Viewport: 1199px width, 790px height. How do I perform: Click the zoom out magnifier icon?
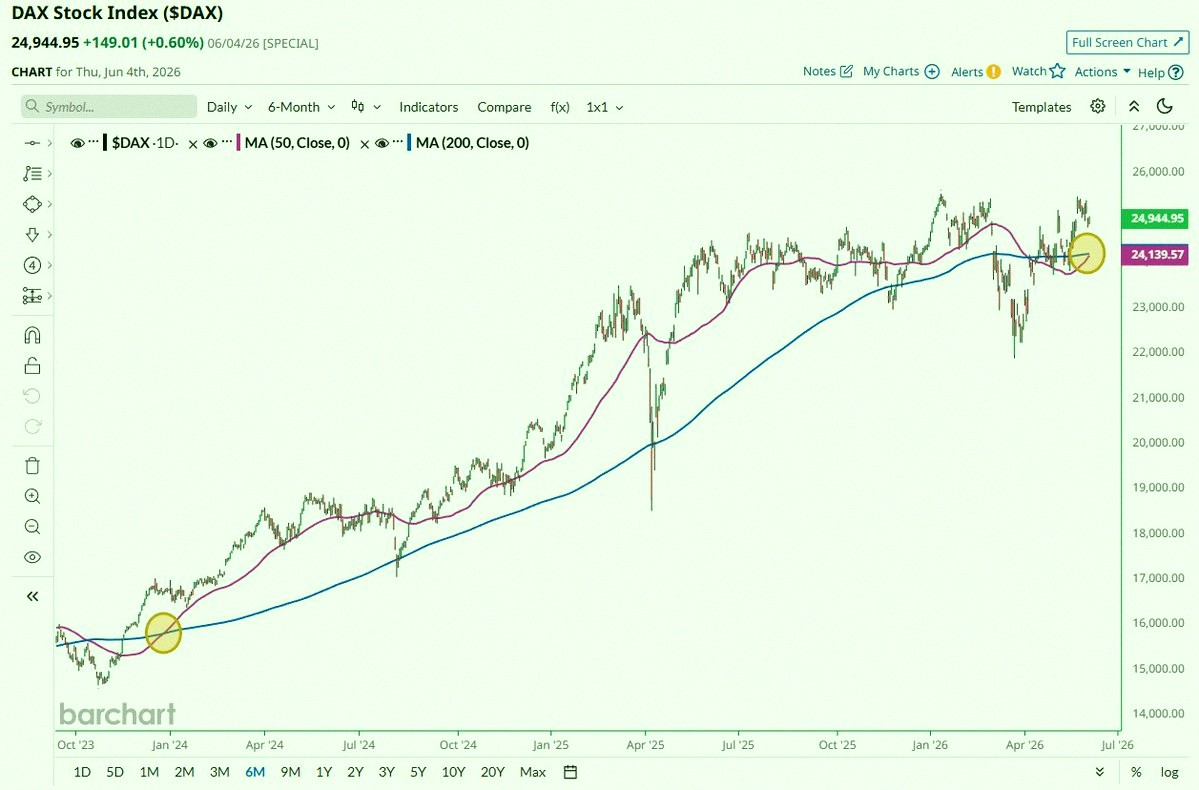(x=32, y=527)
